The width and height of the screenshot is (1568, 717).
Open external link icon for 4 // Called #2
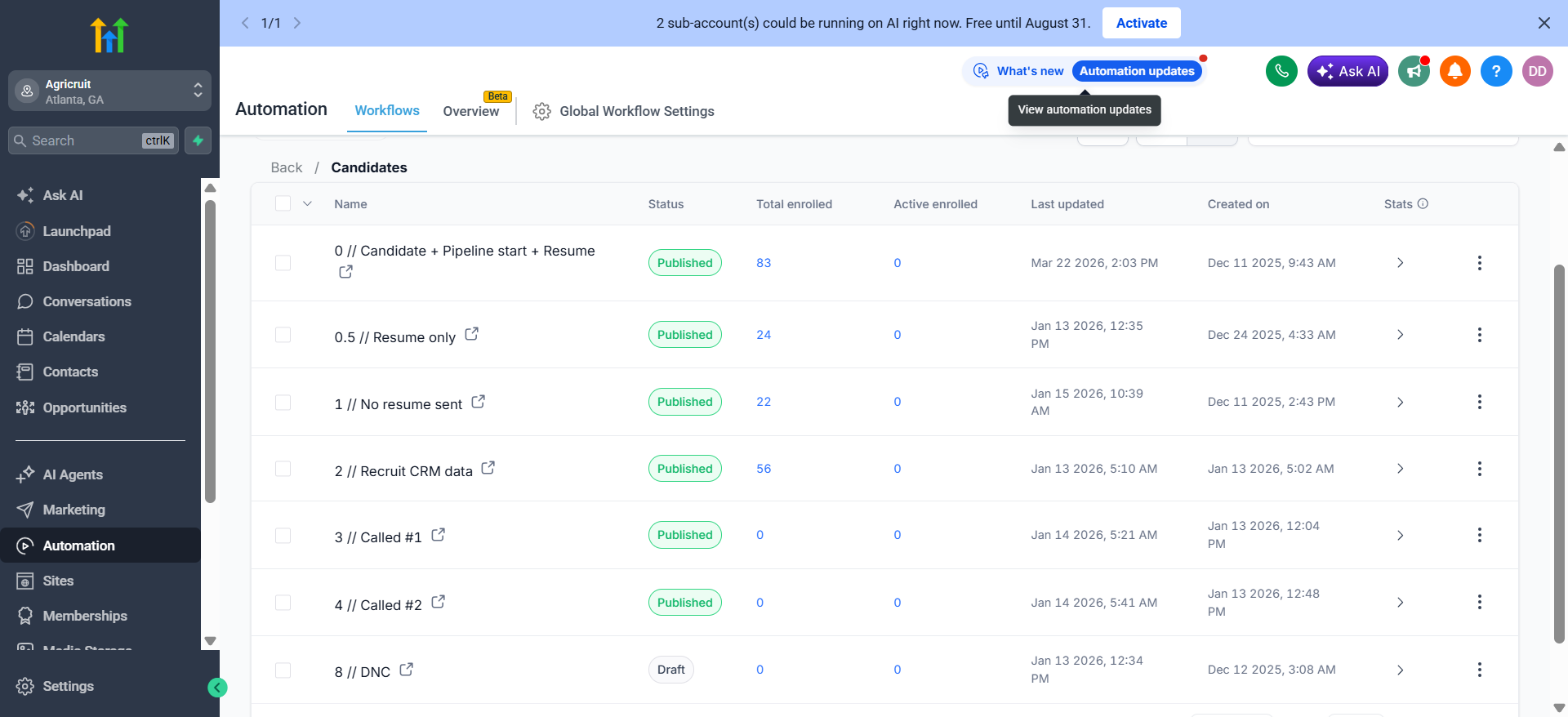pyautogui.click(x=439, y=602)
